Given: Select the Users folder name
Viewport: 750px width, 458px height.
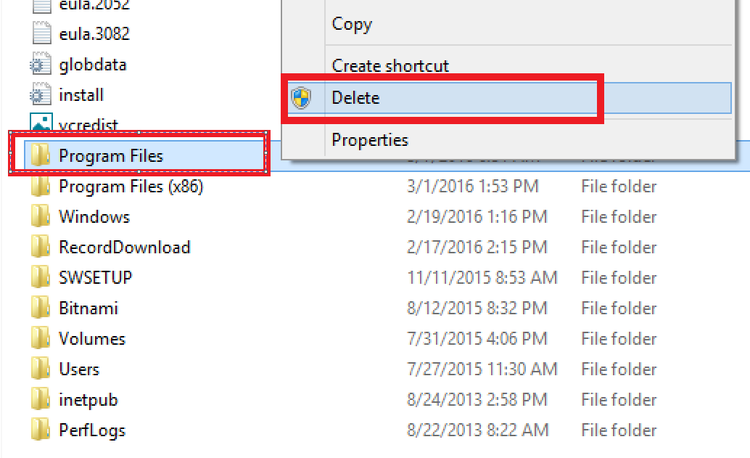Looking at the screenshot, I should pyautogui.click(x=79, y=370).
